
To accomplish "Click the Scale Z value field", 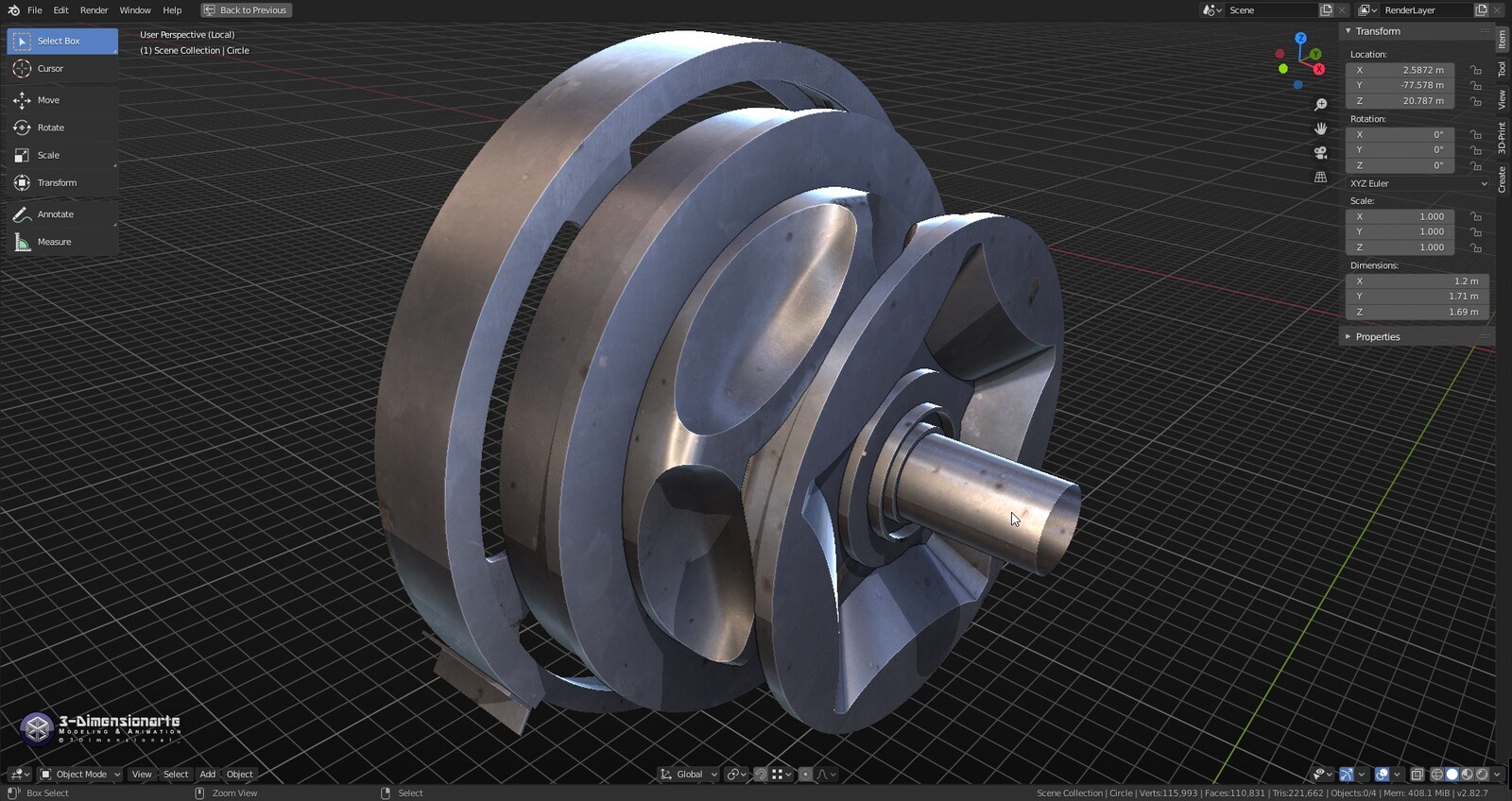I will pos(1400,247).
